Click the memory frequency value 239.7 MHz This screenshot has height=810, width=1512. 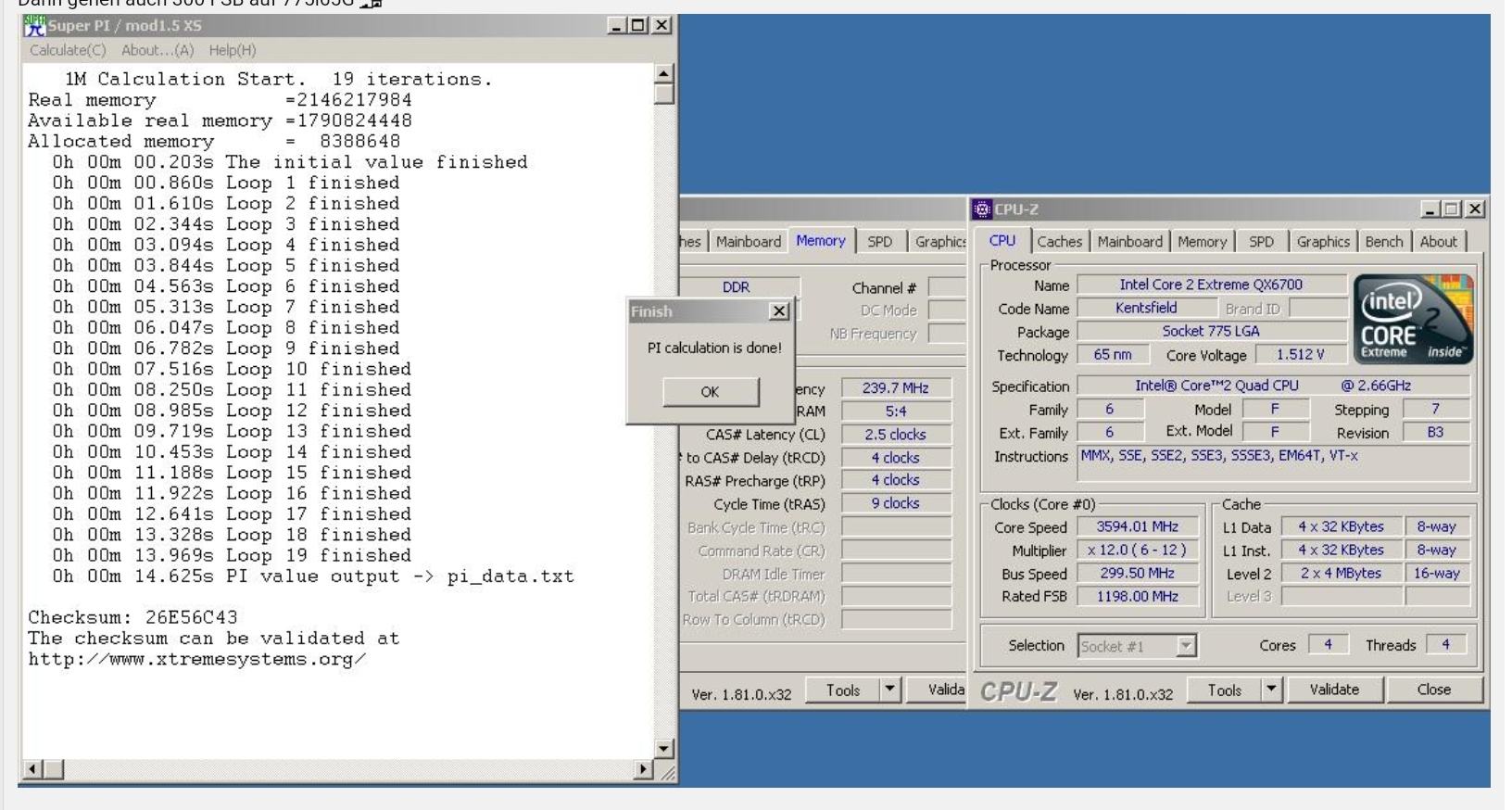(895, 388)
